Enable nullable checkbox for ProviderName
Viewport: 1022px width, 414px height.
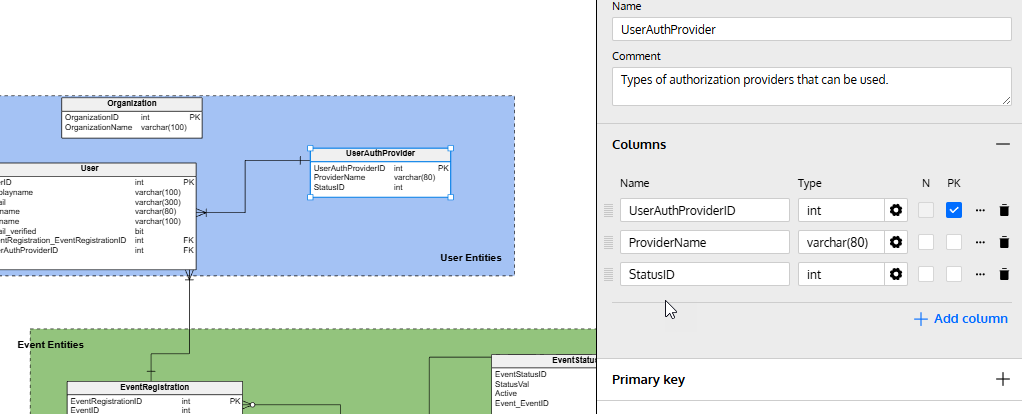coord(926,242)
